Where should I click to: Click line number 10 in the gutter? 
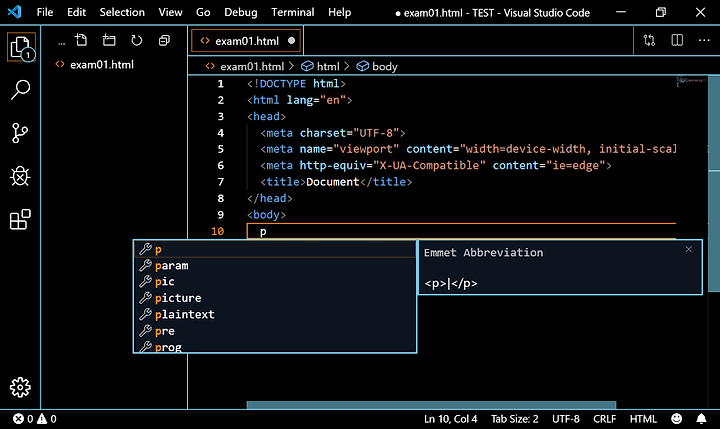pos(218,231)
